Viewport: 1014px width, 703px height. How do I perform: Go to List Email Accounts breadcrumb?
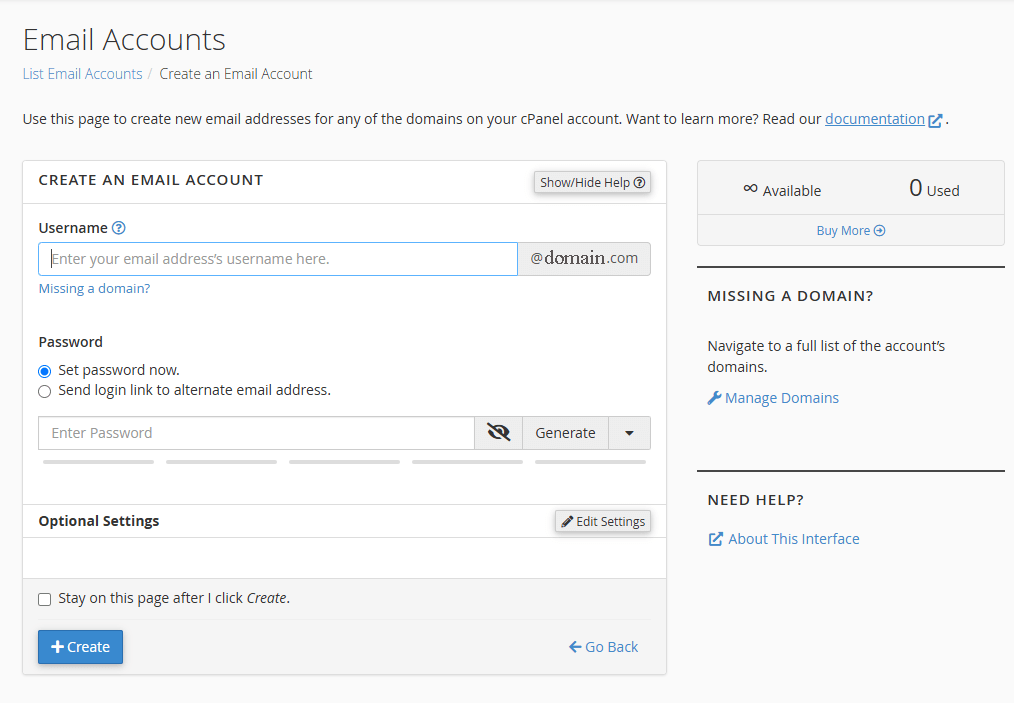(x=82, y=74)
